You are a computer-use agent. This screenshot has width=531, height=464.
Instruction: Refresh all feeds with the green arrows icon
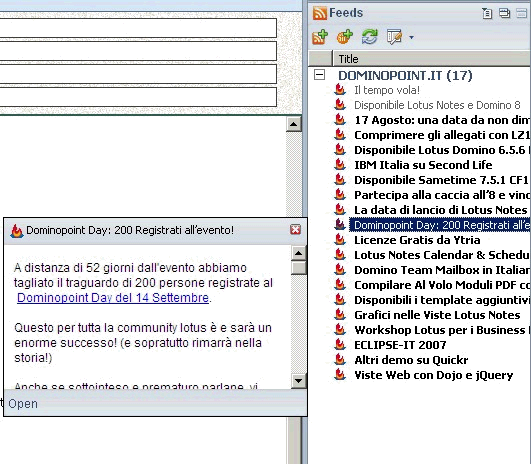click(x=369, y=37)
